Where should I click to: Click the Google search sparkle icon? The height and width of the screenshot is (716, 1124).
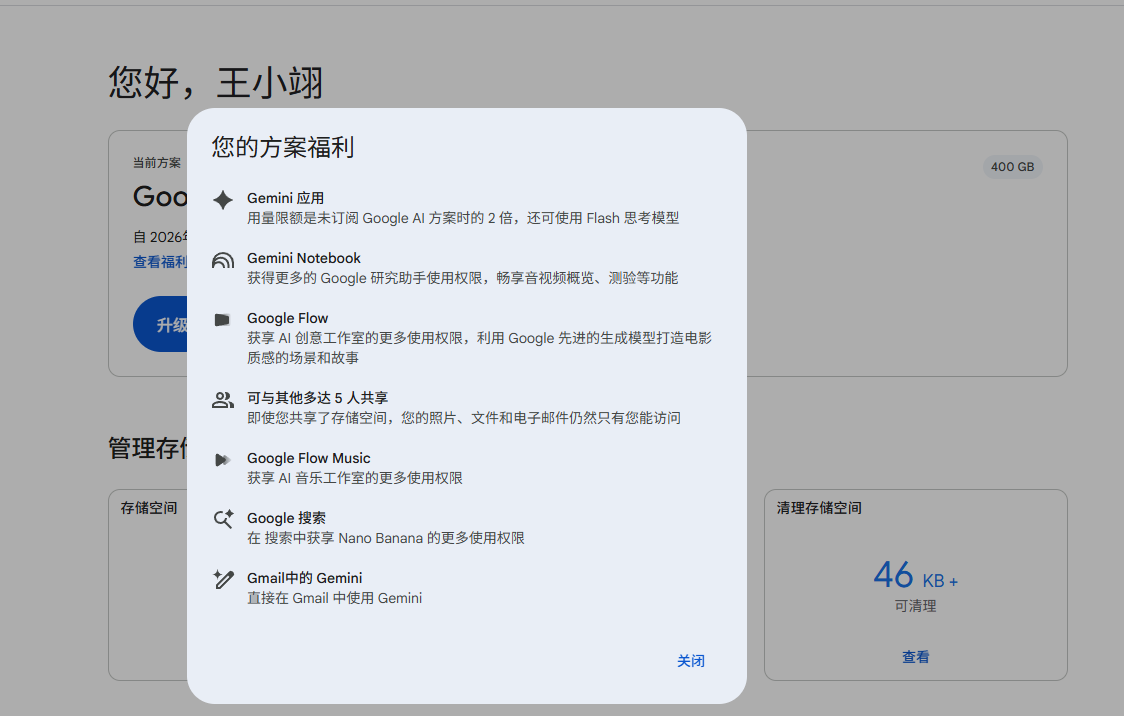tap(223, 520)
